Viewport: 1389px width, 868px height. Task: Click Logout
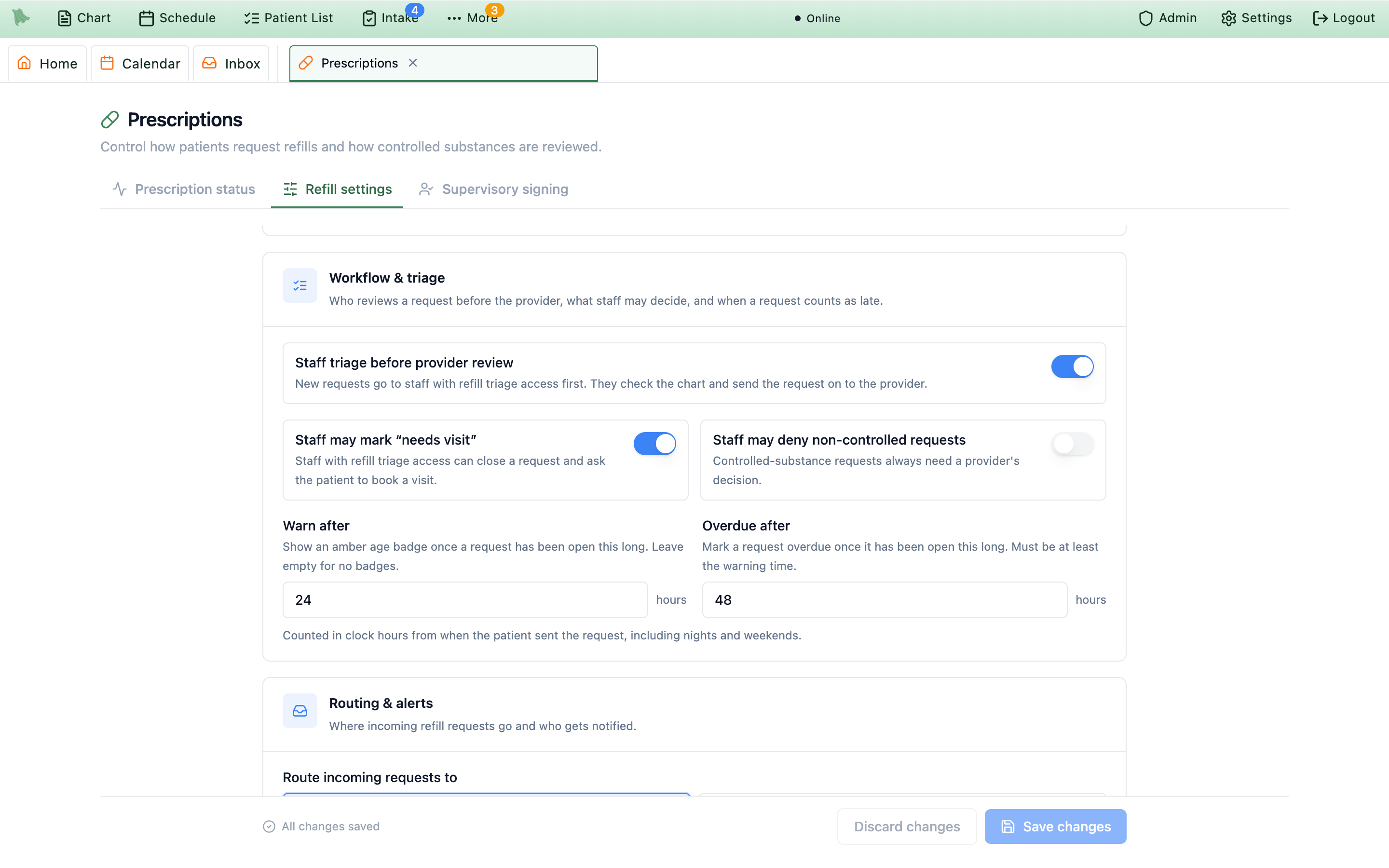(x=1344, y=18)
